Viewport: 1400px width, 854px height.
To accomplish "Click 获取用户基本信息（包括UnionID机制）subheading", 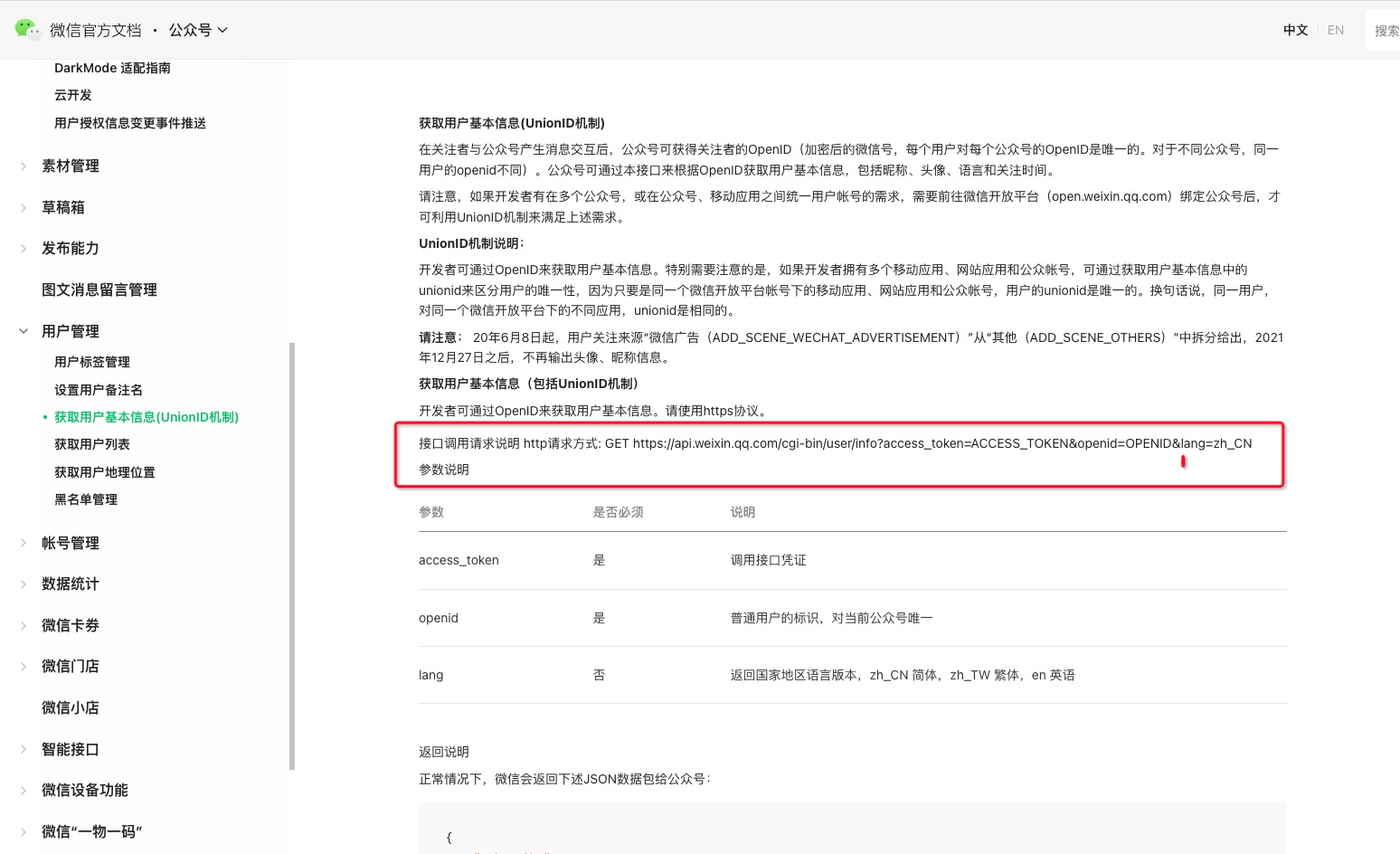I will pyautogui.click(x=532, y=384).
